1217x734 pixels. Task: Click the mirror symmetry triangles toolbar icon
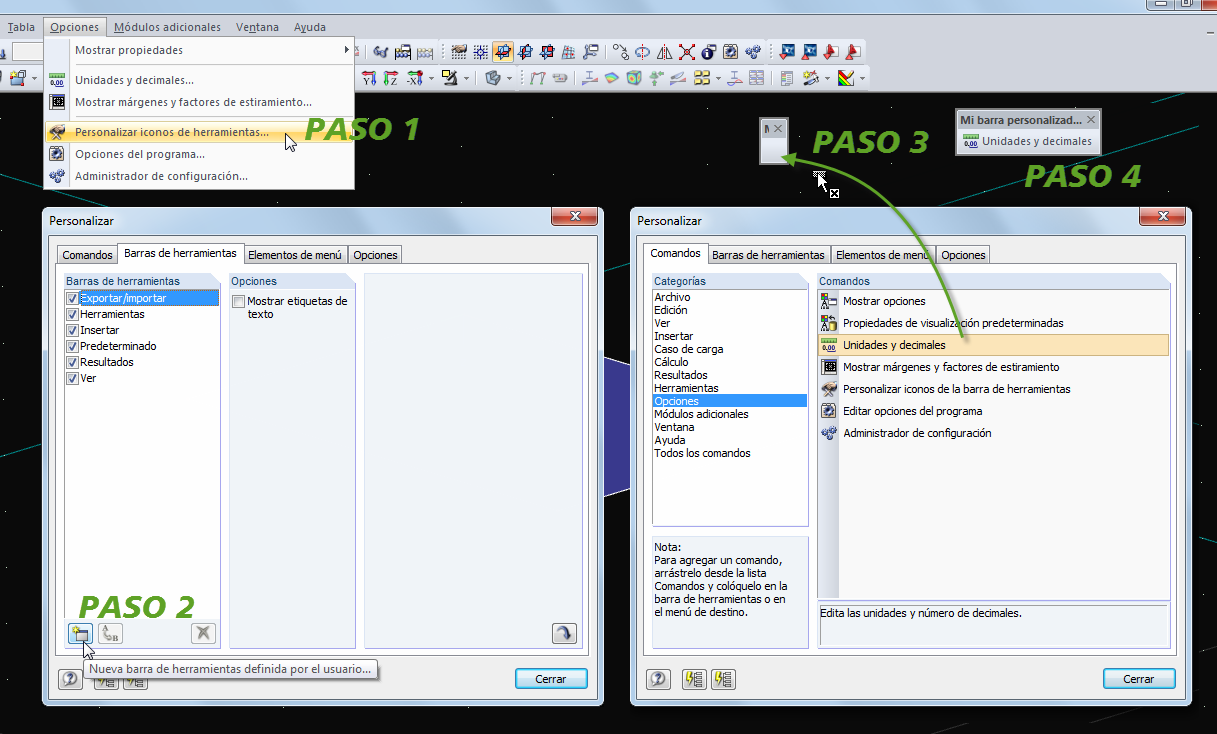[665, 52]
